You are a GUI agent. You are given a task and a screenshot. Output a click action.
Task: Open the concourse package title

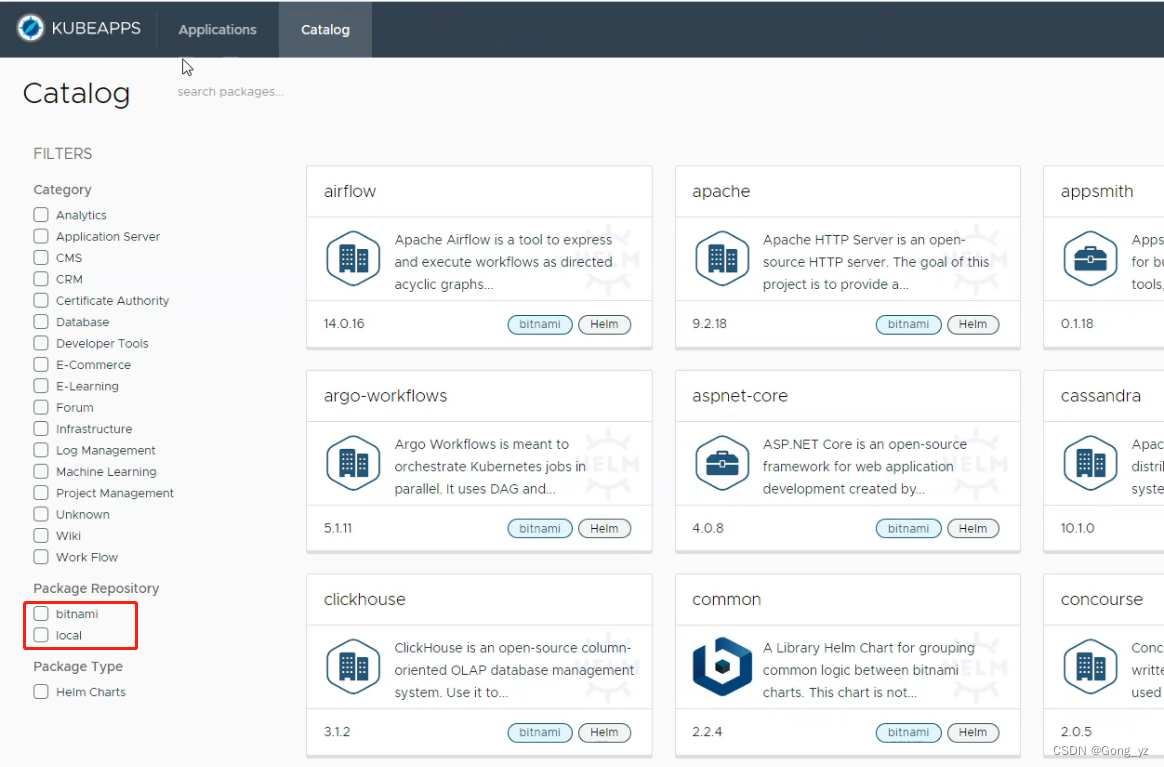pos(1102,599)
